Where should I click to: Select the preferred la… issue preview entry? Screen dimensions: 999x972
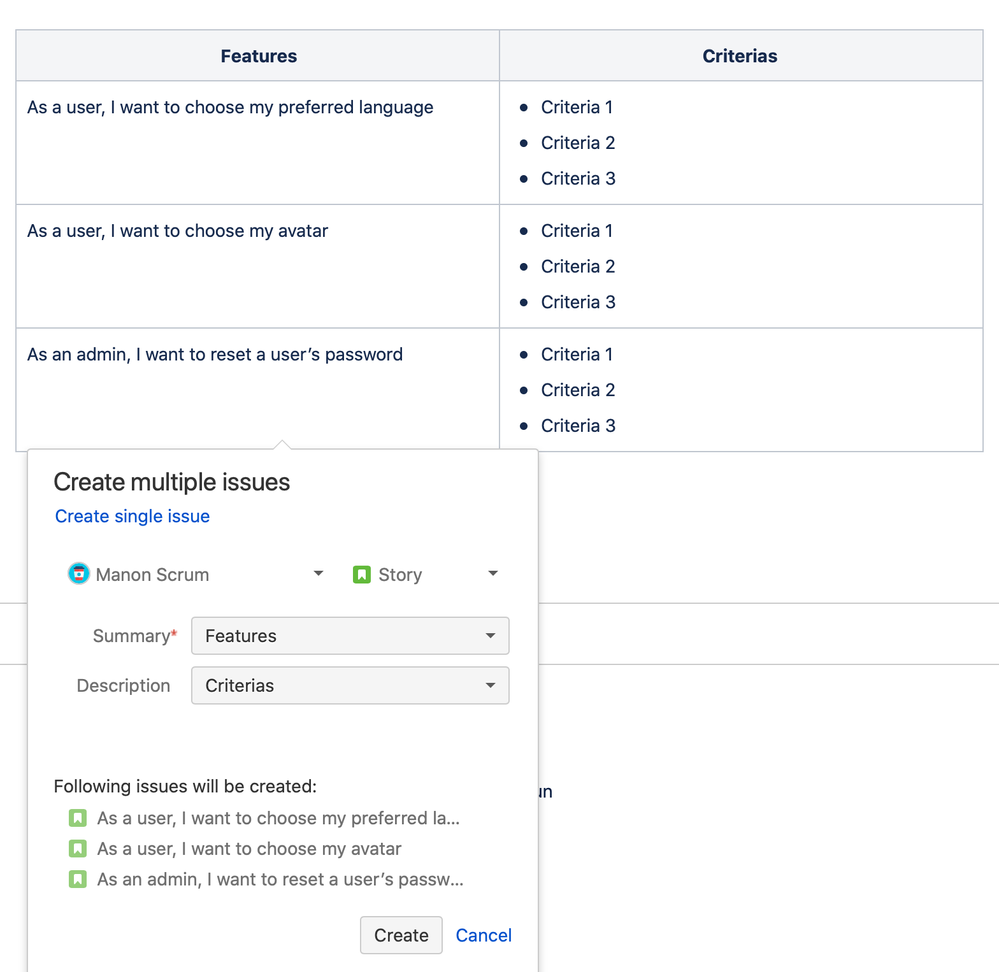click(x=278, y=818)
